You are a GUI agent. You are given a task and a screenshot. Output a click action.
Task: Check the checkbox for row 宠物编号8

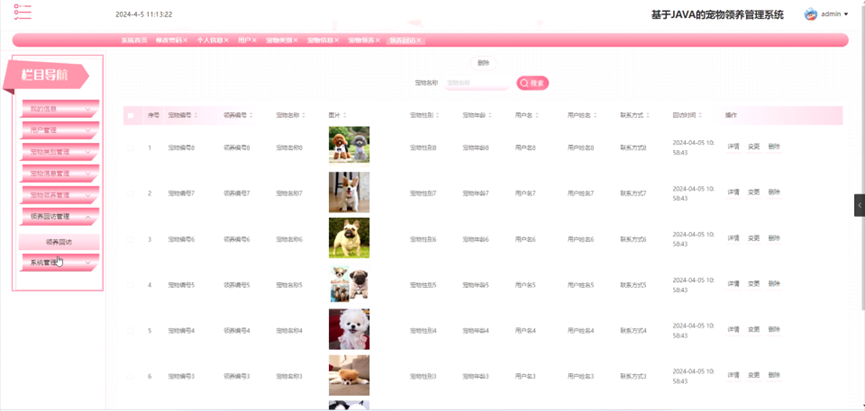click(130, 148)
